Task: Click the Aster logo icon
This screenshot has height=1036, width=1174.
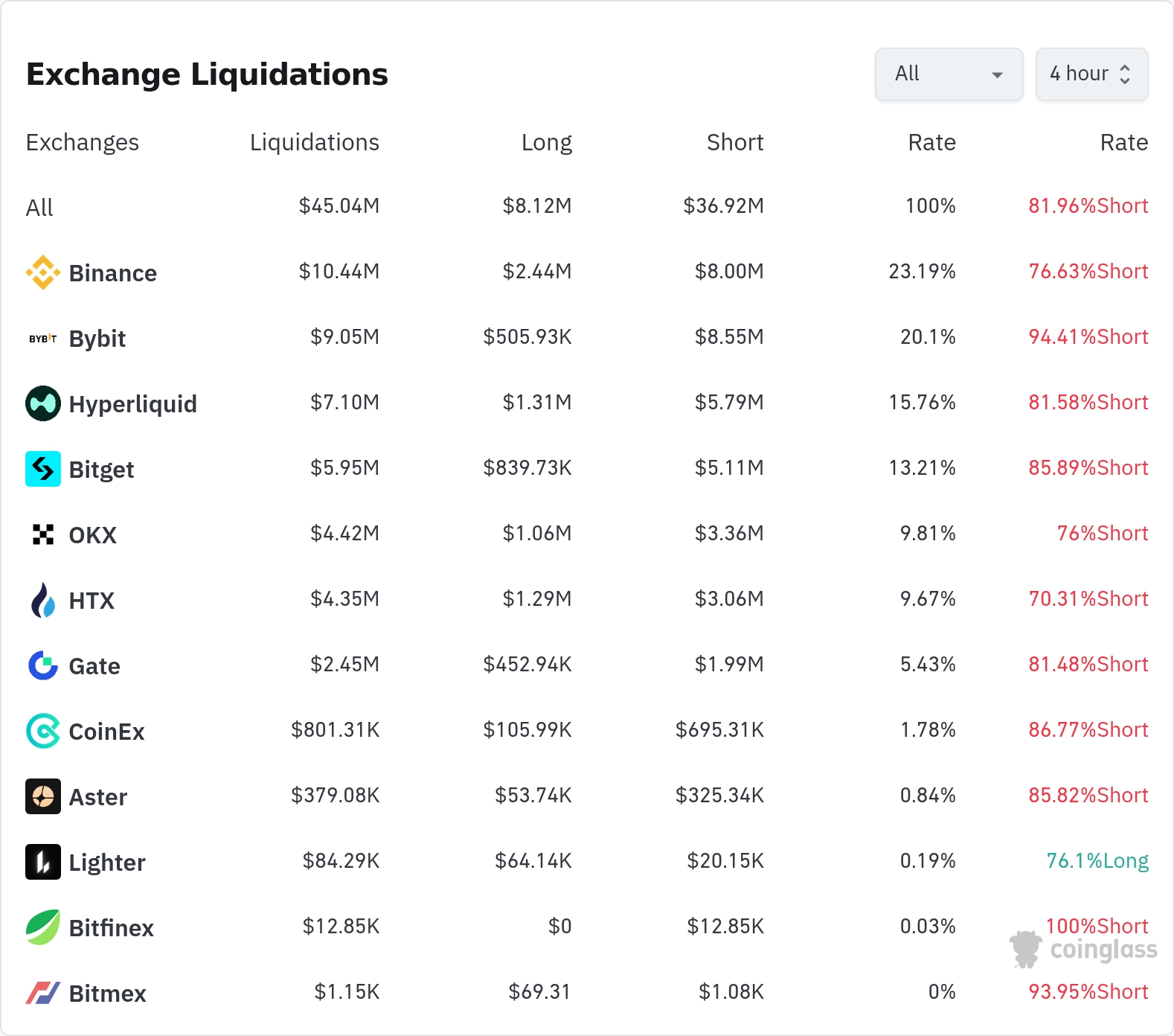Action: [43, 797]
